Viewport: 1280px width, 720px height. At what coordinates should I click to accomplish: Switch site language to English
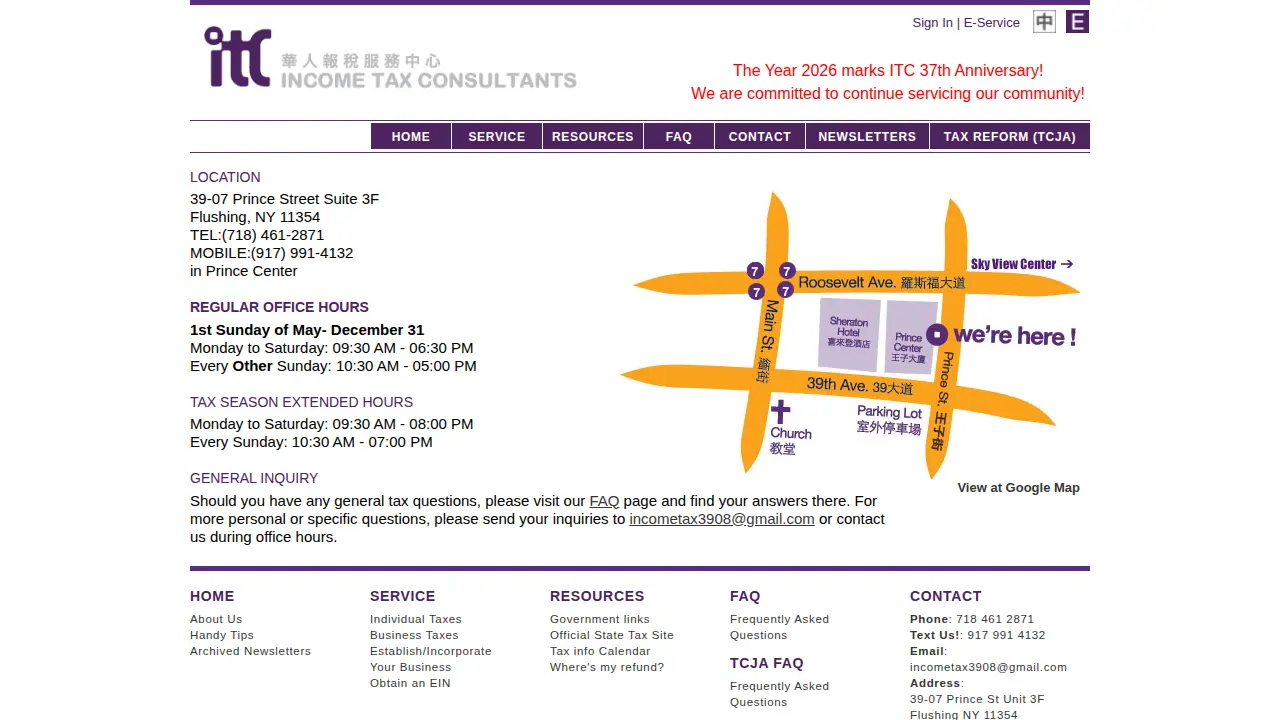coord(1077,22)
